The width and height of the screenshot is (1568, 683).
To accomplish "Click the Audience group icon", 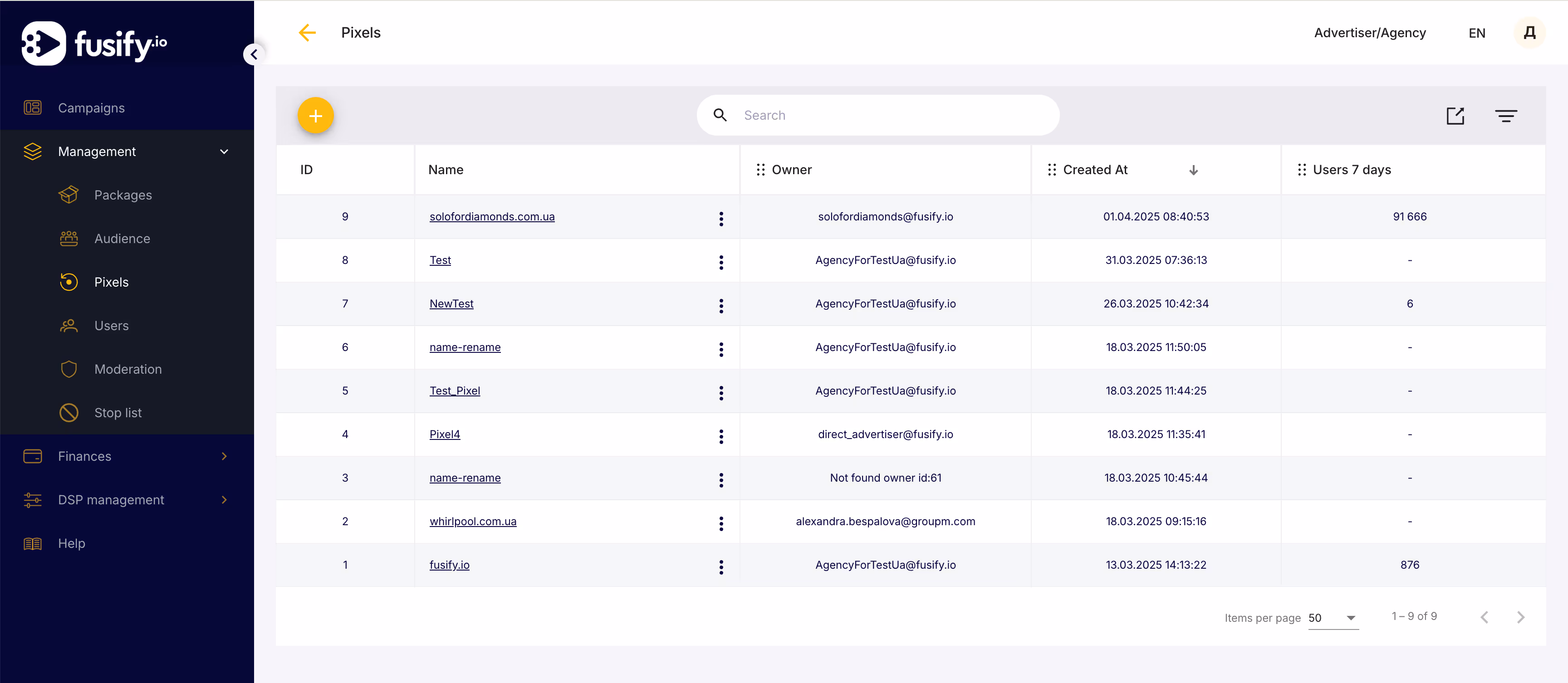I will click(69, 239).
